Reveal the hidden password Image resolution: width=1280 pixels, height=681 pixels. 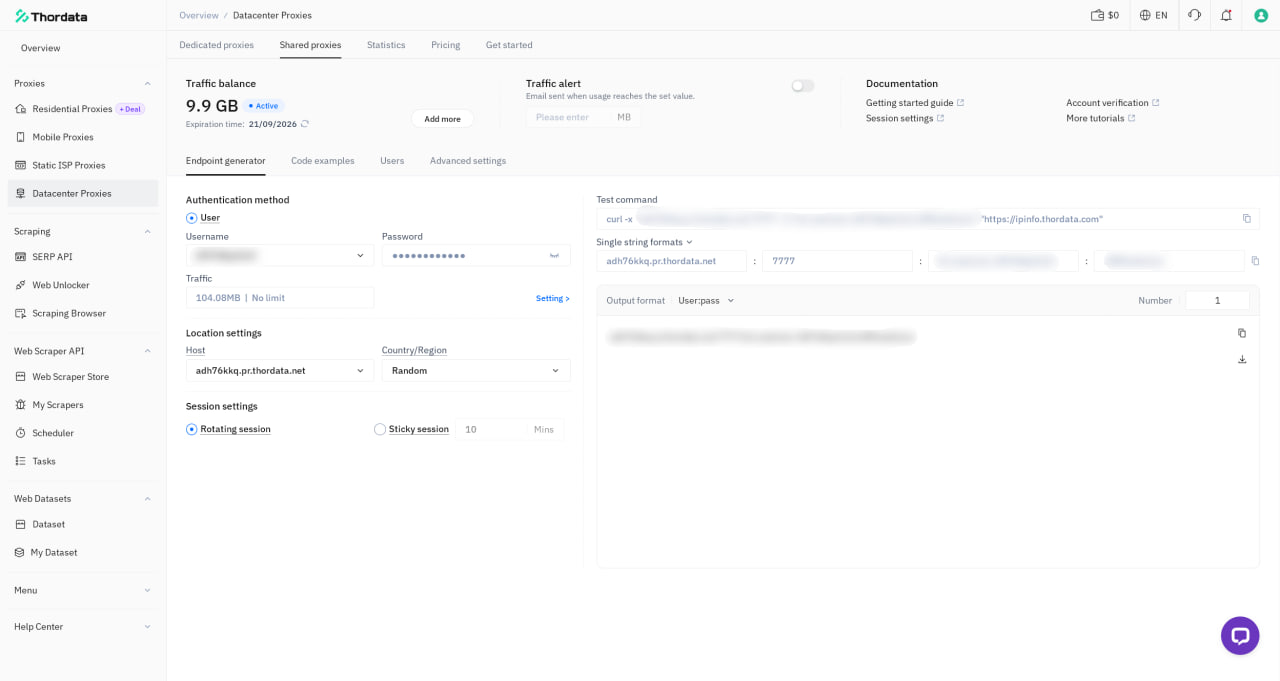coord(554,255)
